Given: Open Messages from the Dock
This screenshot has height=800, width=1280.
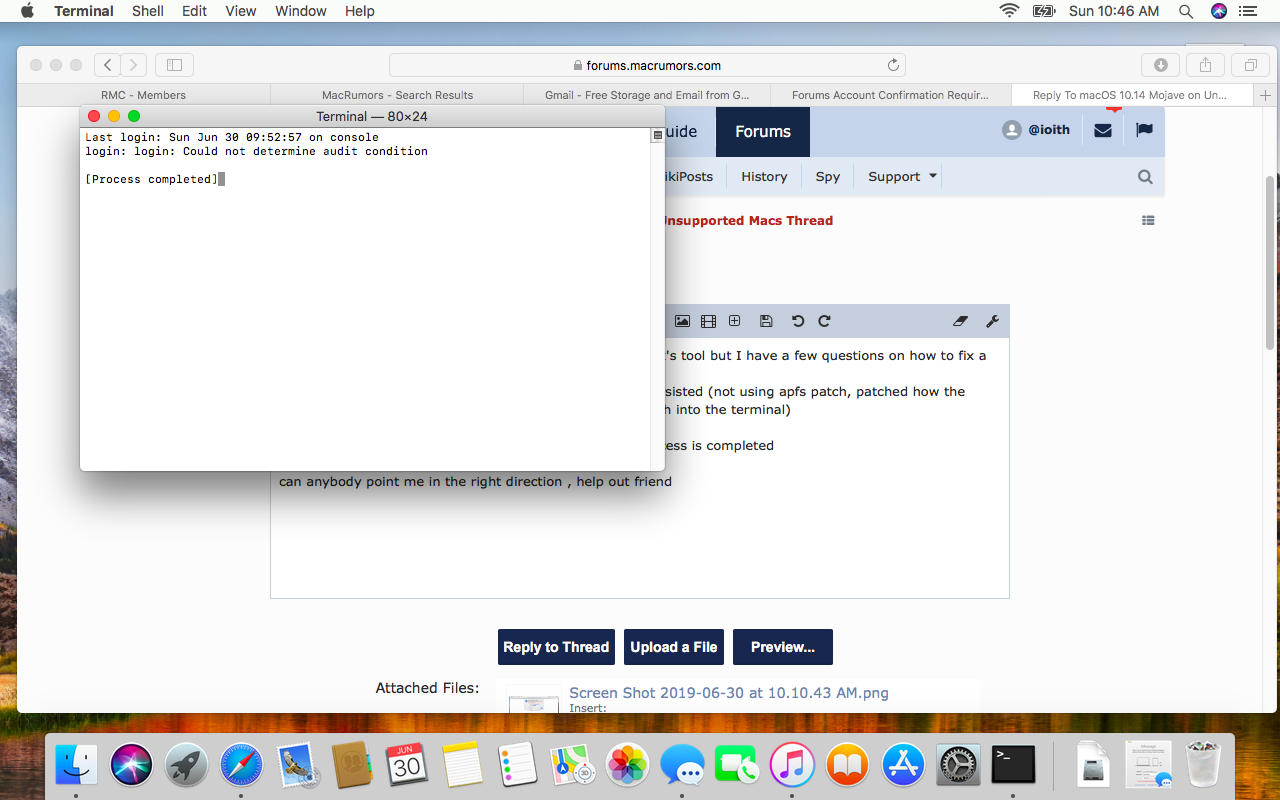Looking at the screenshot, I should (x=683, y=765).
